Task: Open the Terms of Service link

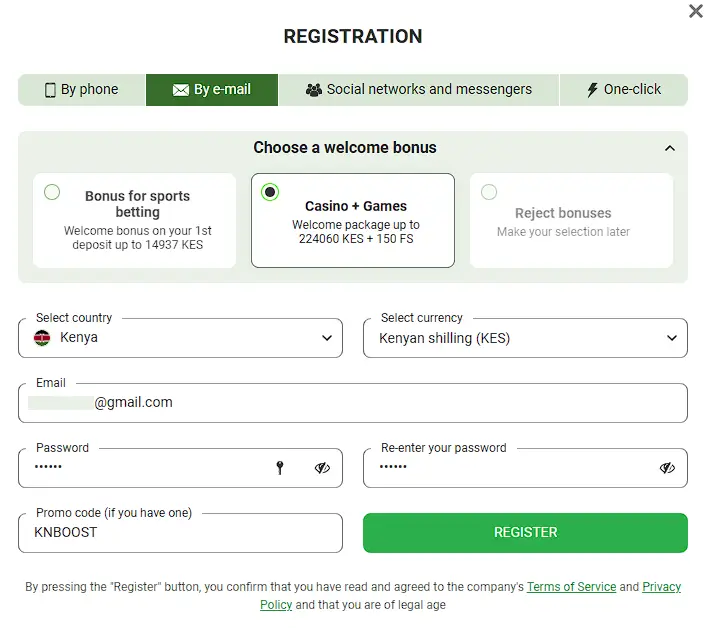Action: click(x=571, y=587)
